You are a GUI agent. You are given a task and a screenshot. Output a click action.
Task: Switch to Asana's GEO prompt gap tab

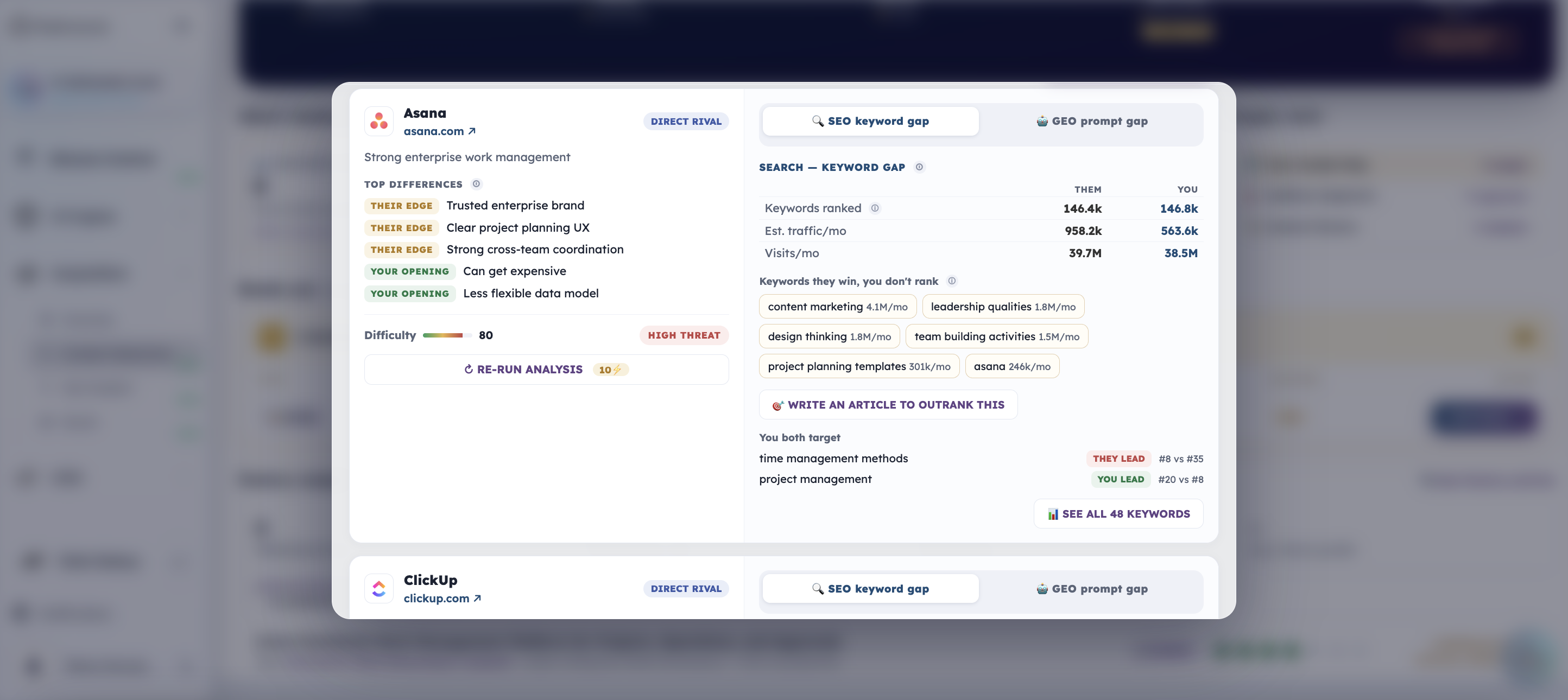(1092, 121)
